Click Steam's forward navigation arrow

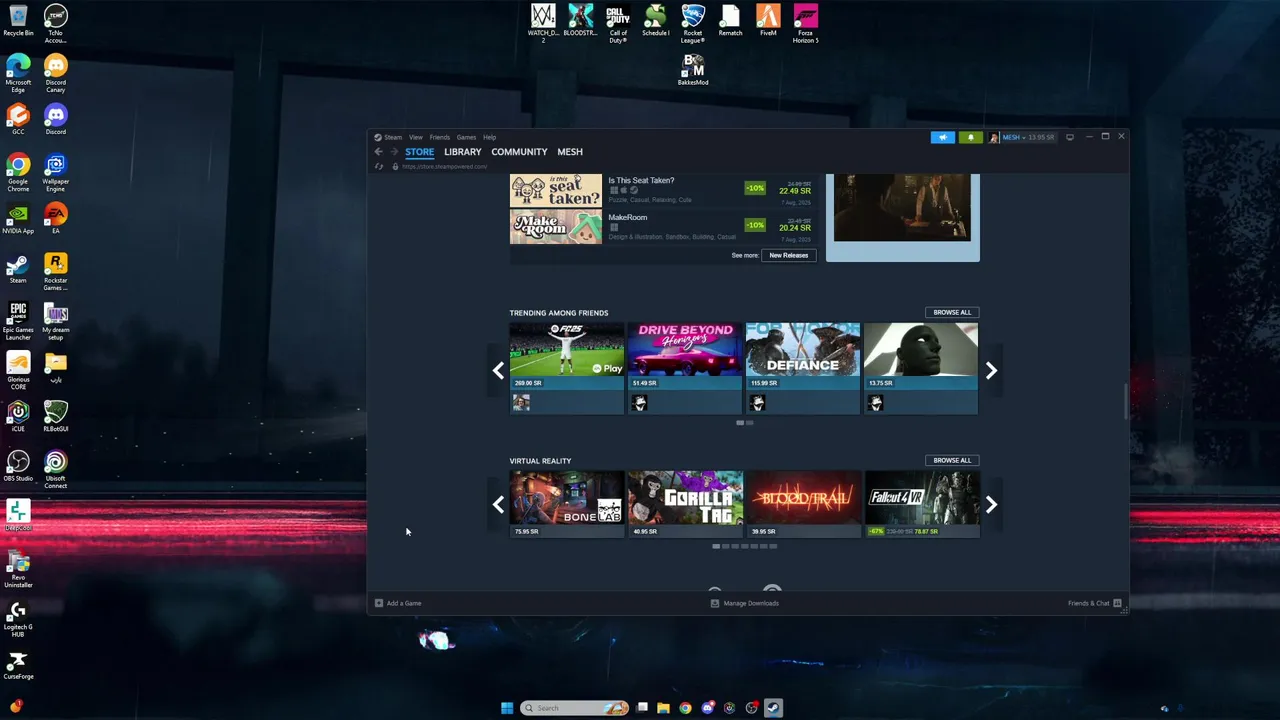(393, 152)
